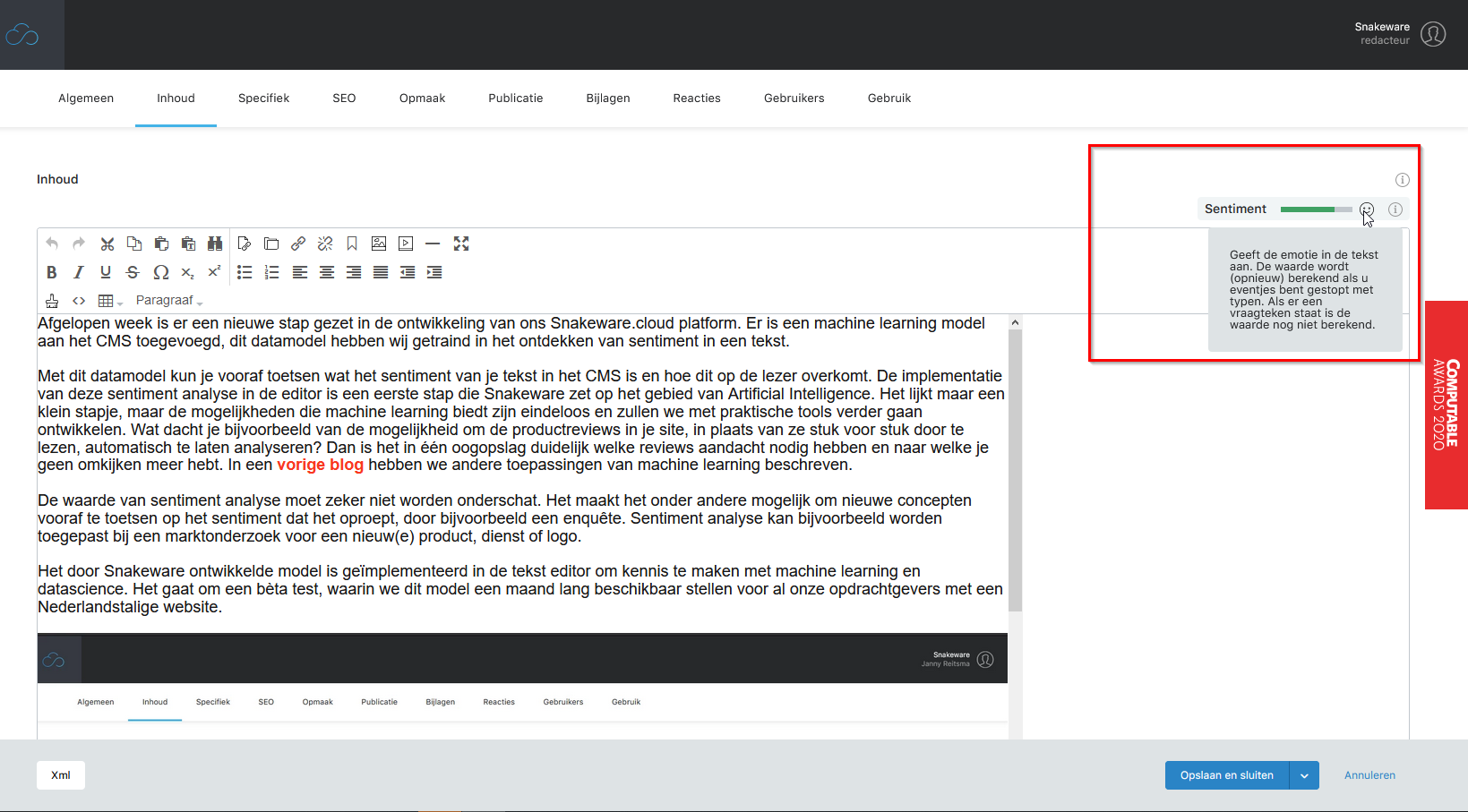Open the Gebruik tab
The height and width of the screenshot is (812, 1468).
coord(889,98)
